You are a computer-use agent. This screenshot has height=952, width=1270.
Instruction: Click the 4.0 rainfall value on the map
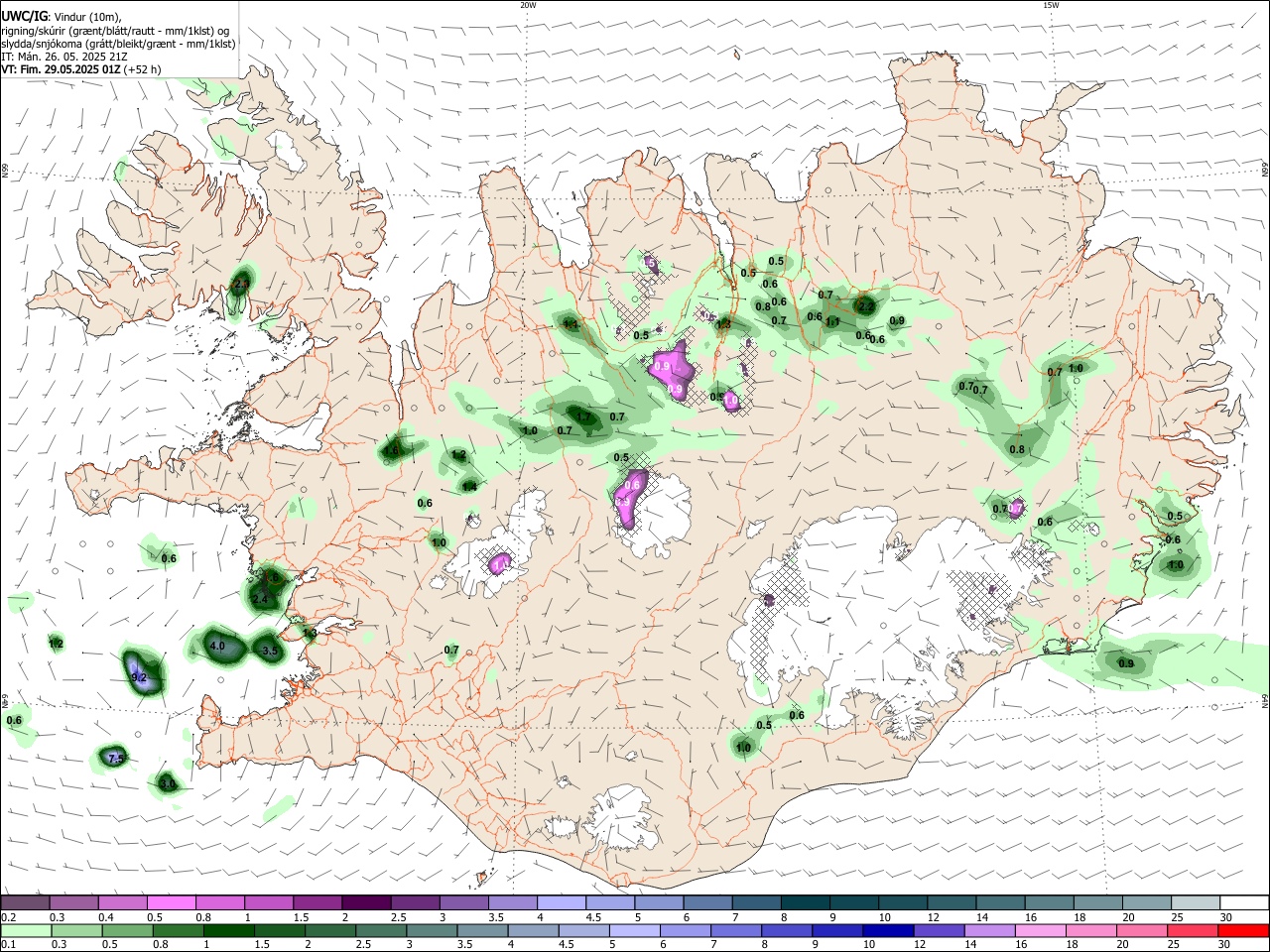point(217,647)
